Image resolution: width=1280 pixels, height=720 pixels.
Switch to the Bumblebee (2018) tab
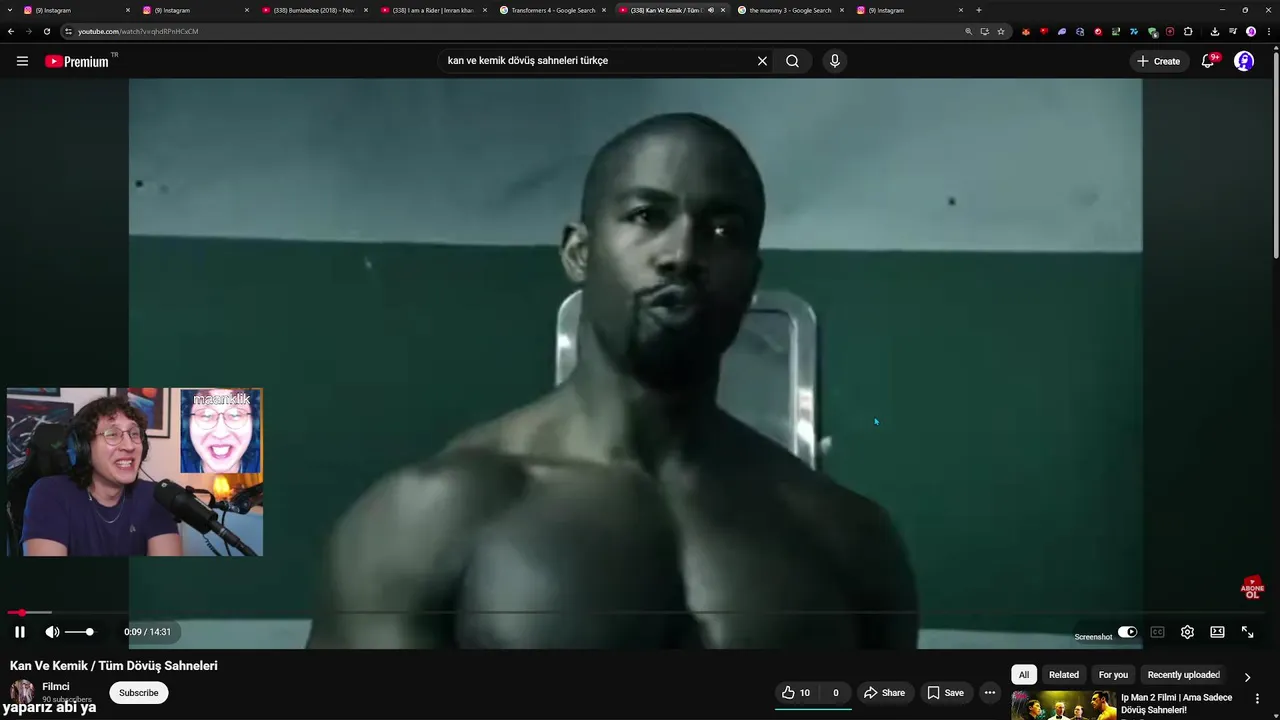[312, 10]
